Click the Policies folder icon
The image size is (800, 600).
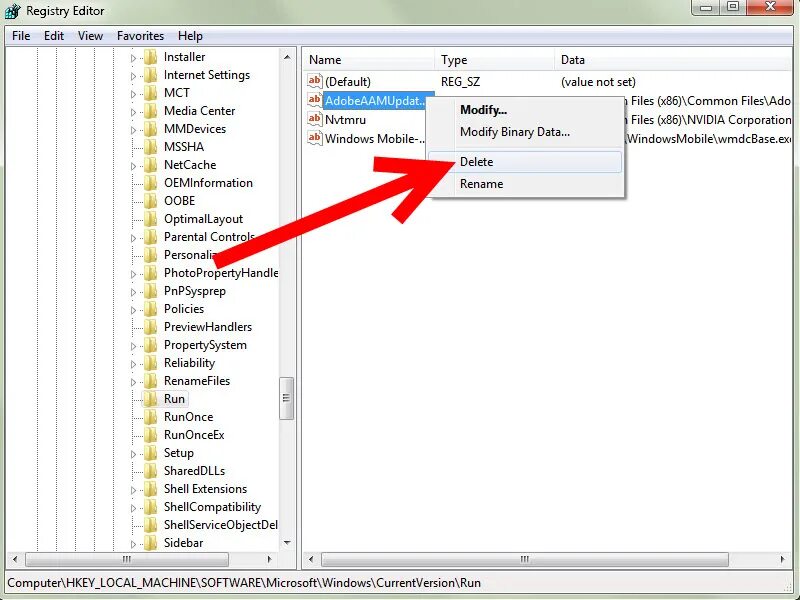click(150, 309)
